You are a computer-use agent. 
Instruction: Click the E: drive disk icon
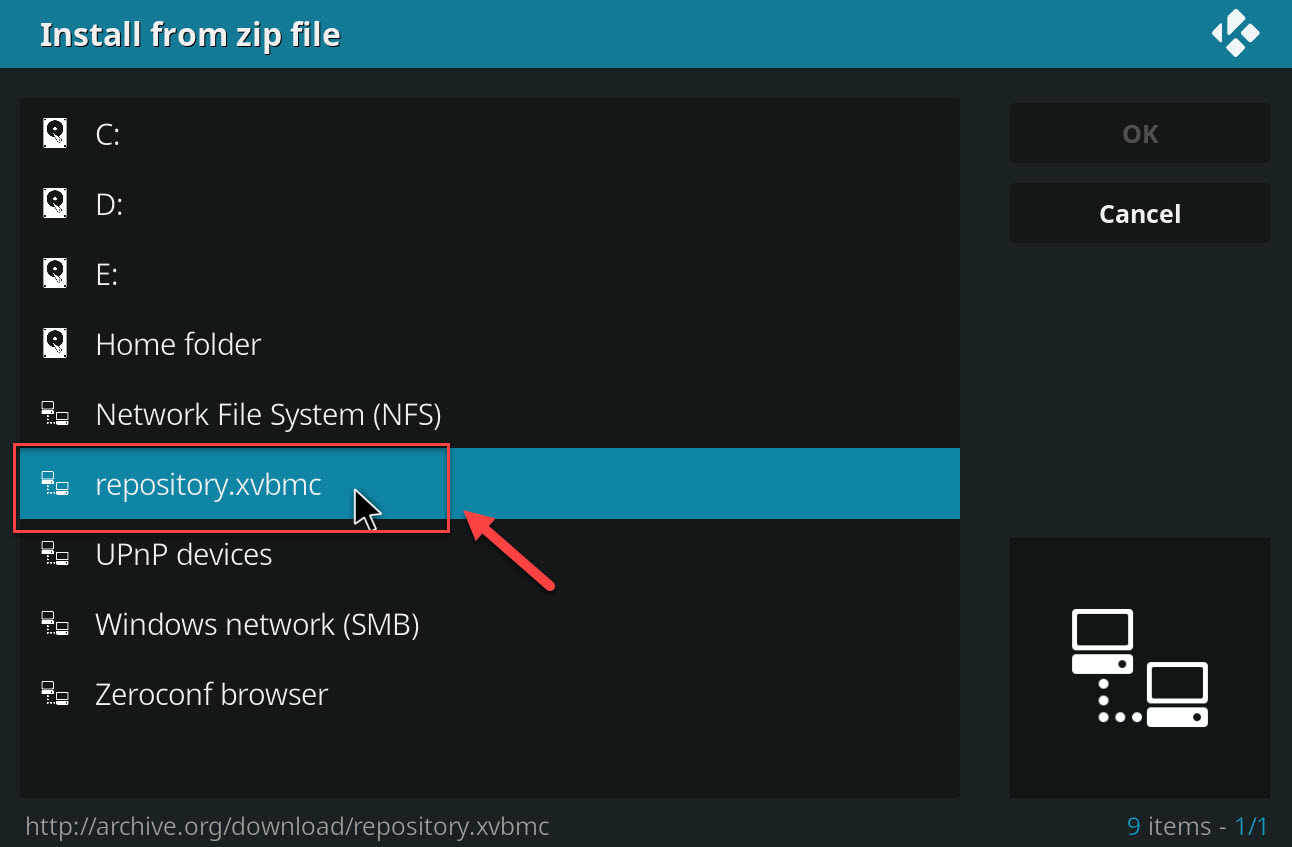[x=55, y=274]
